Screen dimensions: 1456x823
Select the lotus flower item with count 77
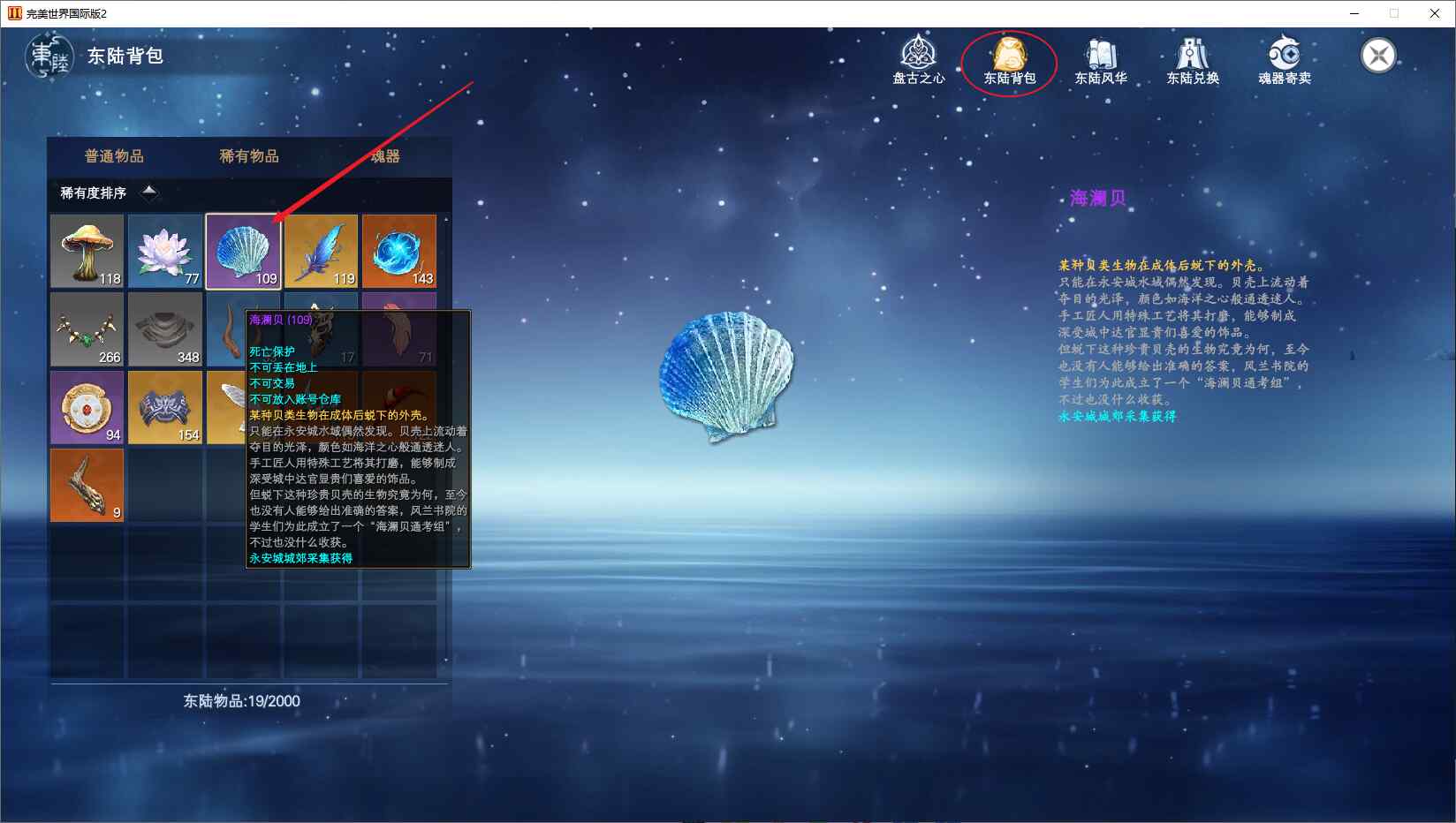coord(165,251)
